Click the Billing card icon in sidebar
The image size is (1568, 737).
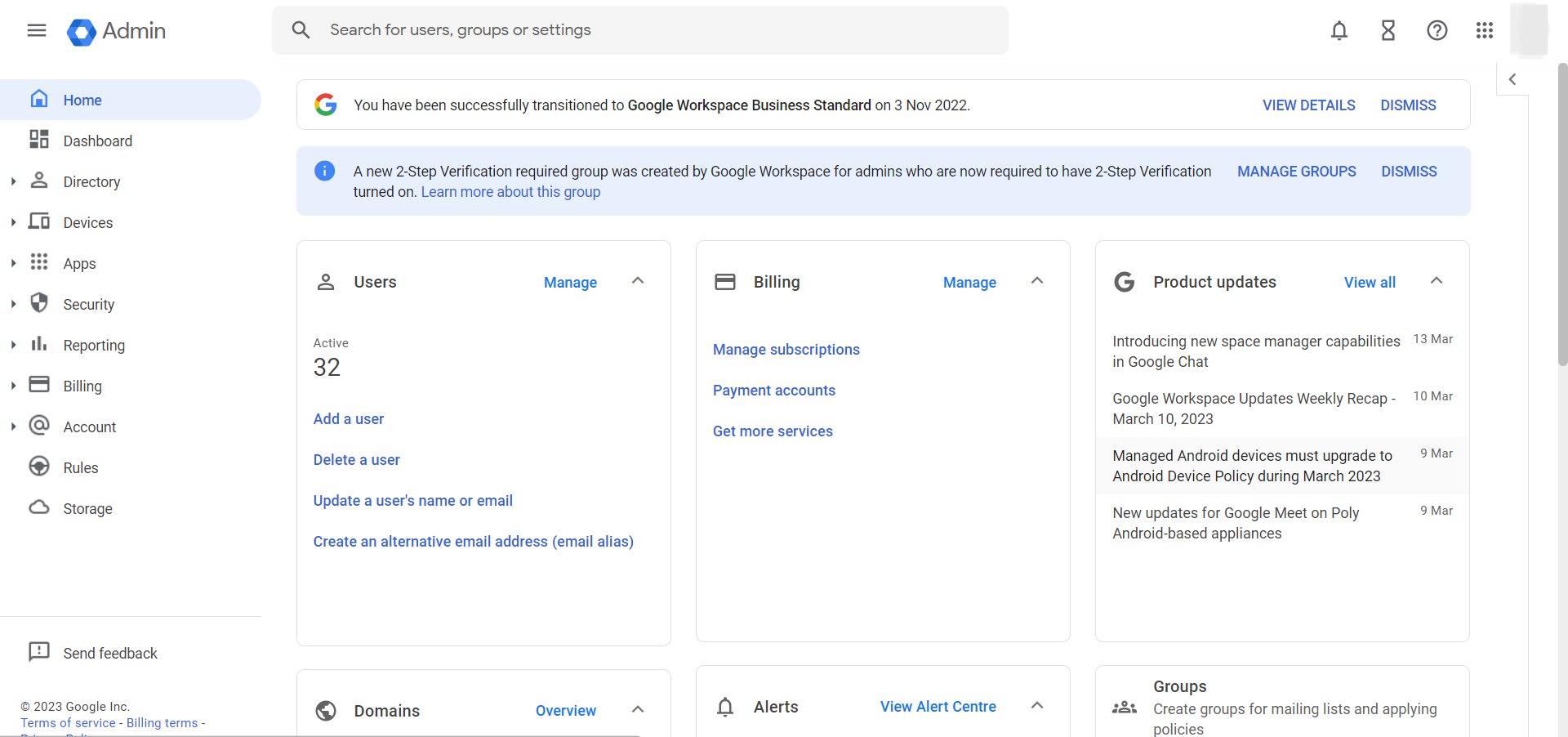point(39,385)
